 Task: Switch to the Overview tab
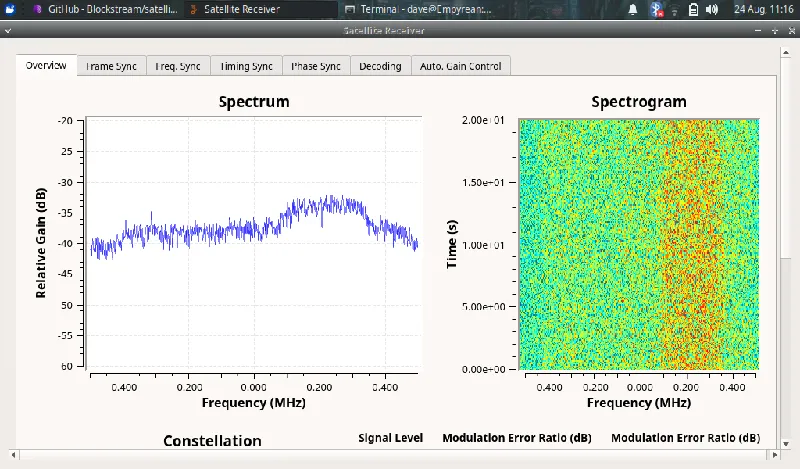[x=46, y=65]
